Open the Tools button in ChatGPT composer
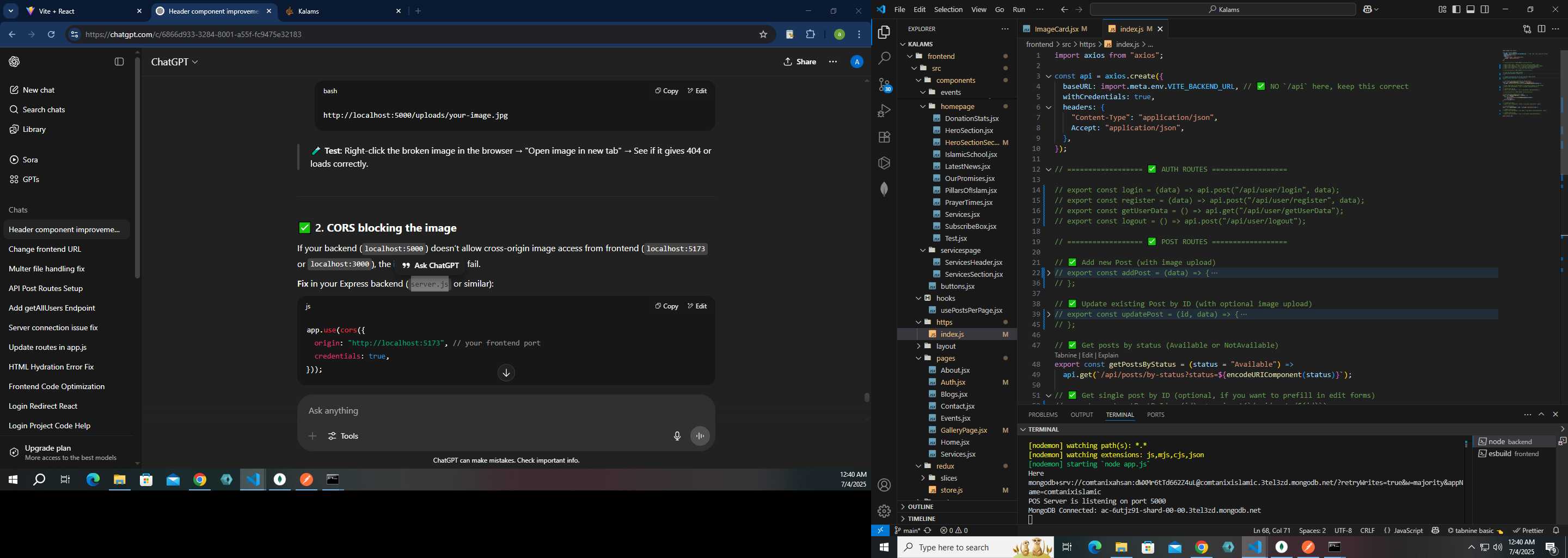Image resolution: width=1568 pixels, height=558 pixels. click(344, 436)
